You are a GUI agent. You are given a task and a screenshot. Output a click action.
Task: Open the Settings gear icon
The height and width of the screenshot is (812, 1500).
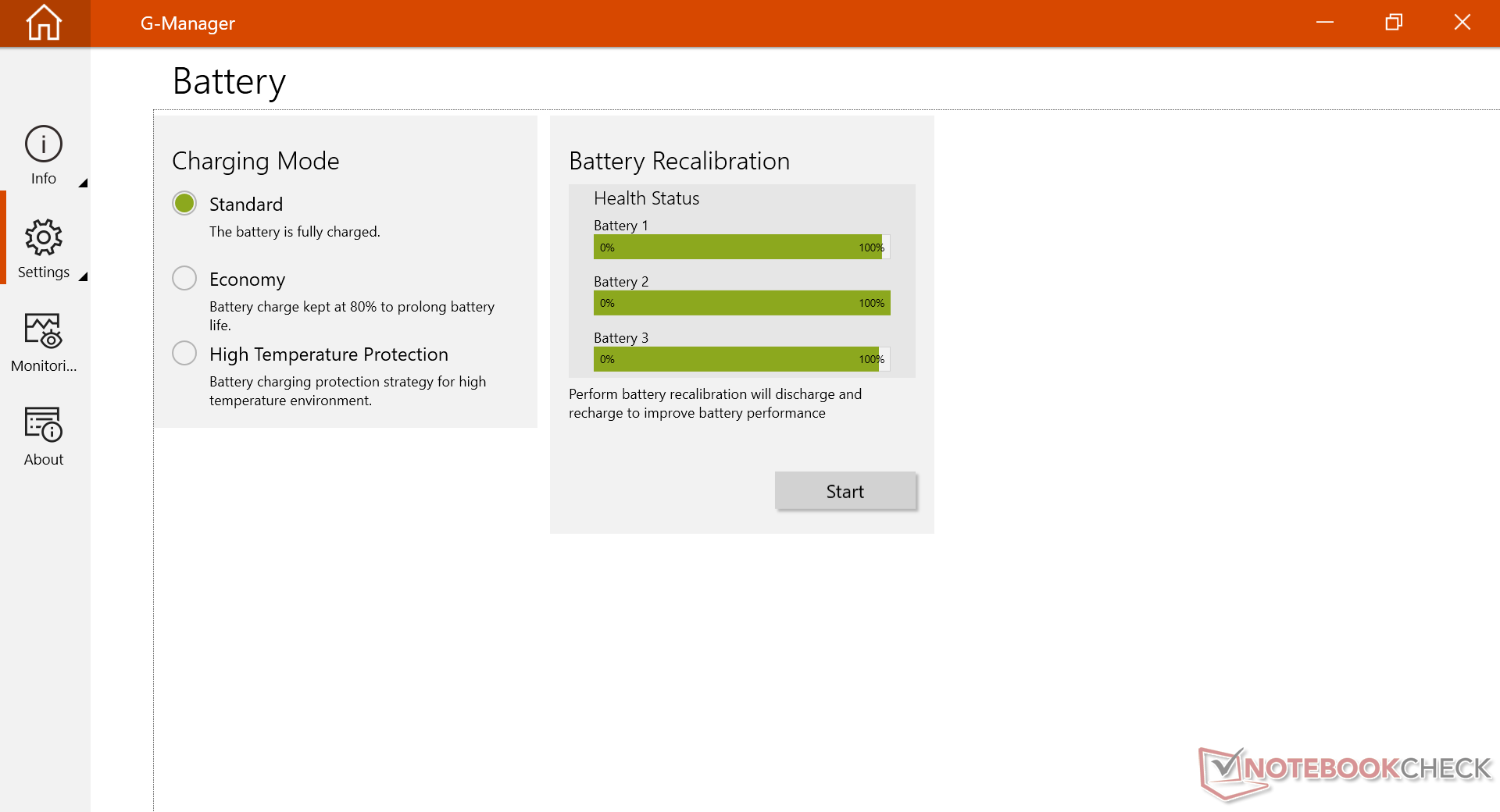coord(44,237)
